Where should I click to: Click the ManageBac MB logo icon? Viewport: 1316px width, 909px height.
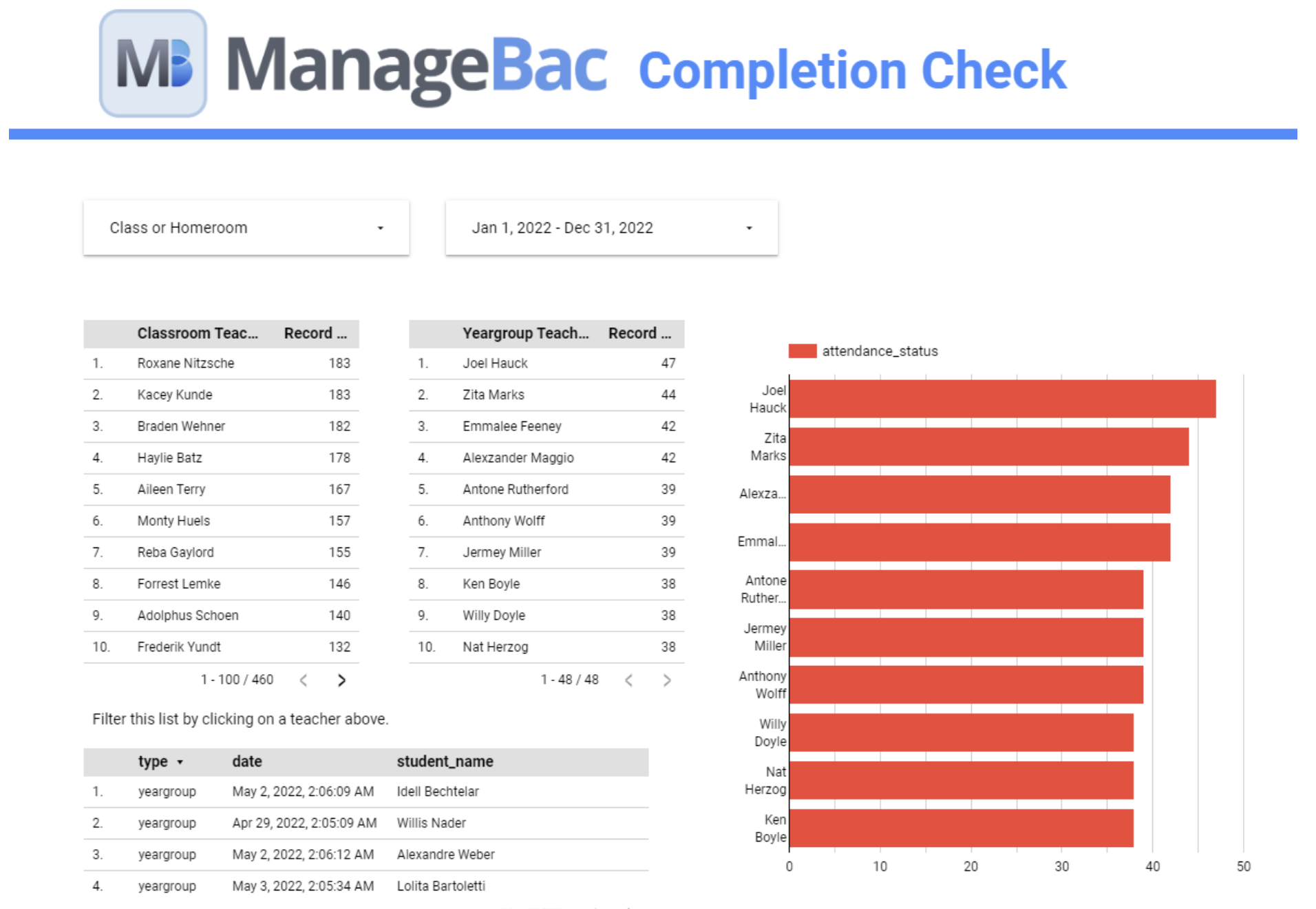pos(153,63)
